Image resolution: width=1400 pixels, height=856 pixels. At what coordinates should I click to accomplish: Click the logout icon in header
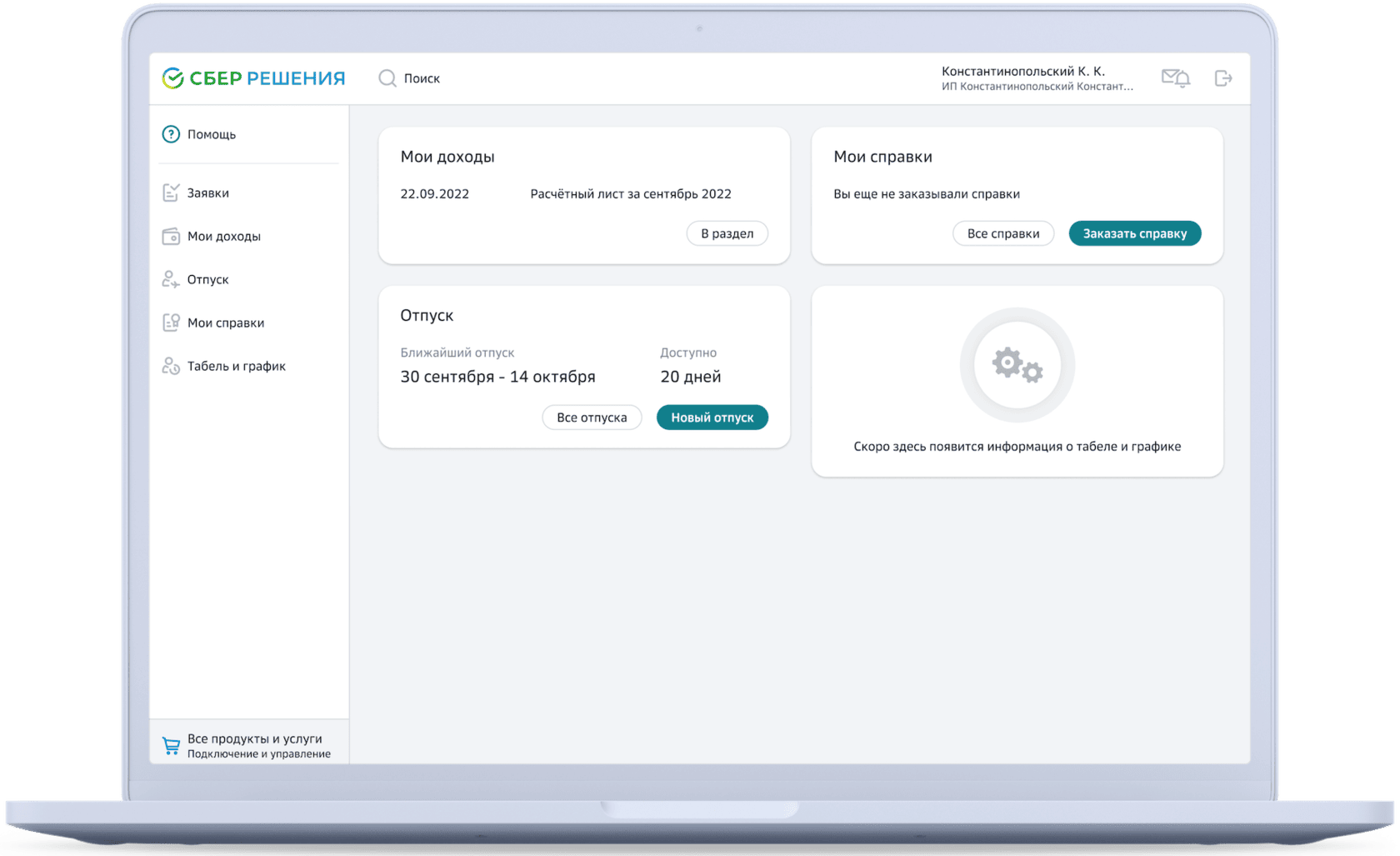coord(1222,78)
